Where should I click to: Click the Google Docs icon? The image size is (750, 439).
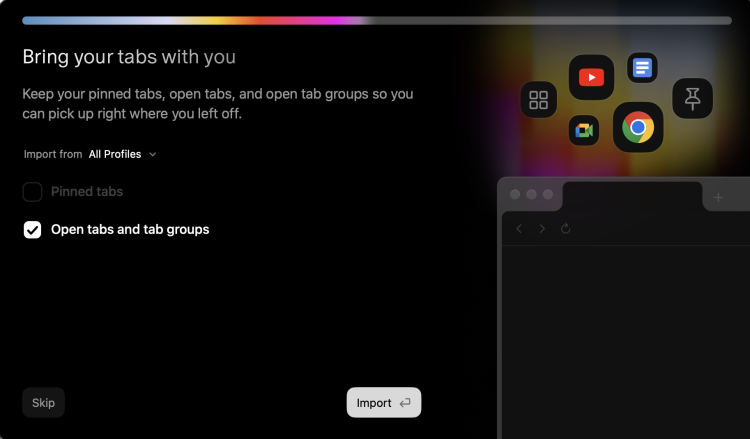pos(642,68)
